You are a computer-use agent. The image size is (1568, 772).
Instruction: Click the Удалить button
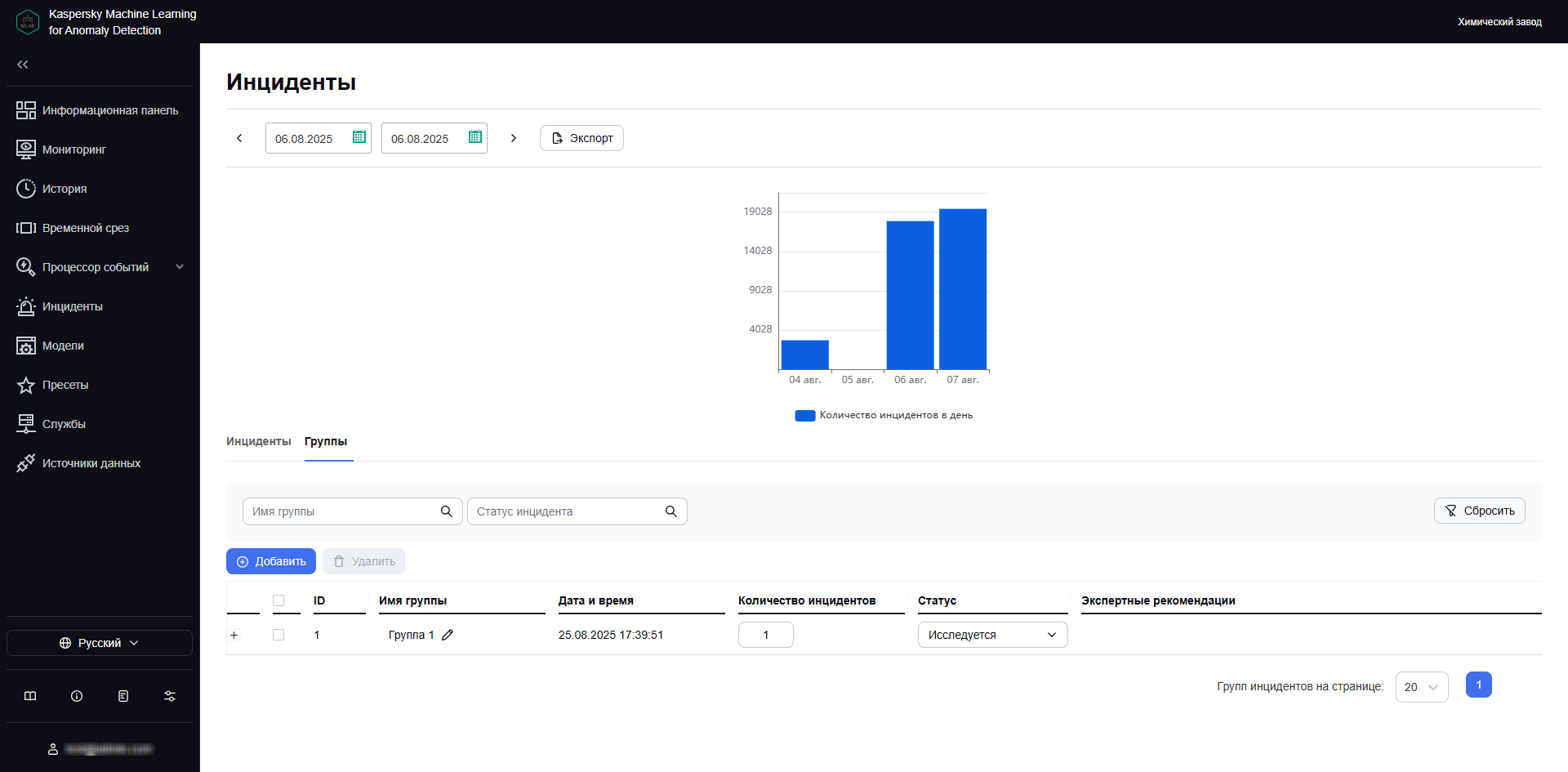pyautogui.click(x=363, y=561)
